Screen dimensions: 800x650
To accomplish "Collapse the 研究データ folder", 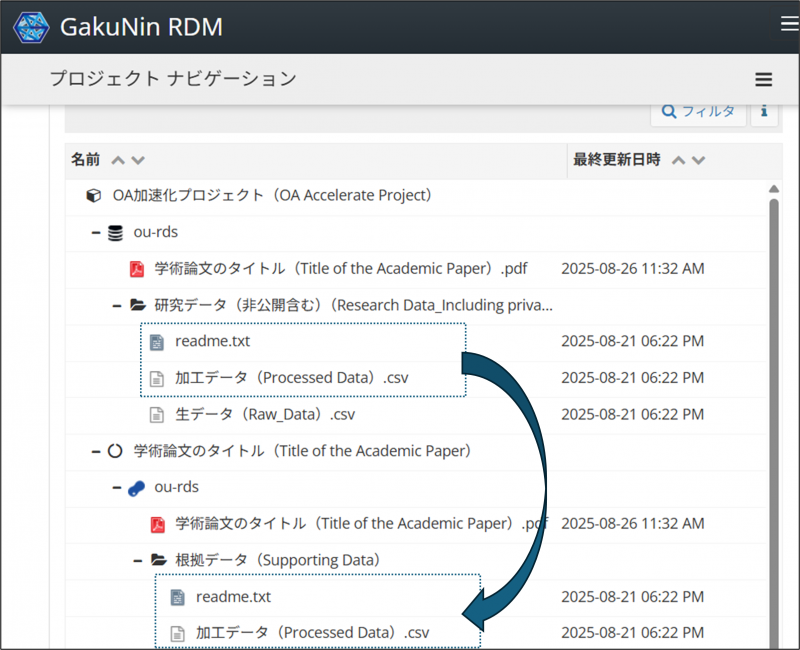I will click(117, 305).
